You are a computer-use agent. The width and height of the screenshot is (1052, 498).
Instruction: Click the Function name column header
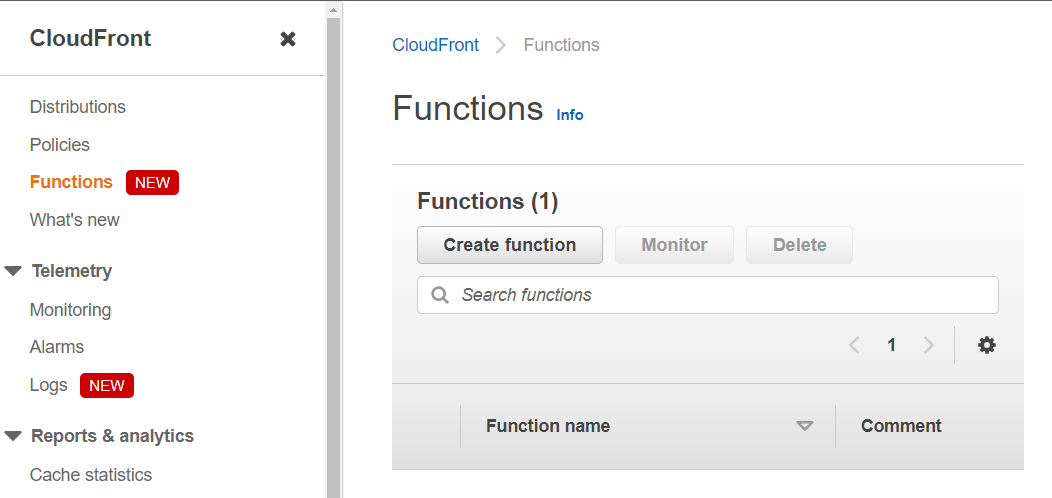pos(547,426)
